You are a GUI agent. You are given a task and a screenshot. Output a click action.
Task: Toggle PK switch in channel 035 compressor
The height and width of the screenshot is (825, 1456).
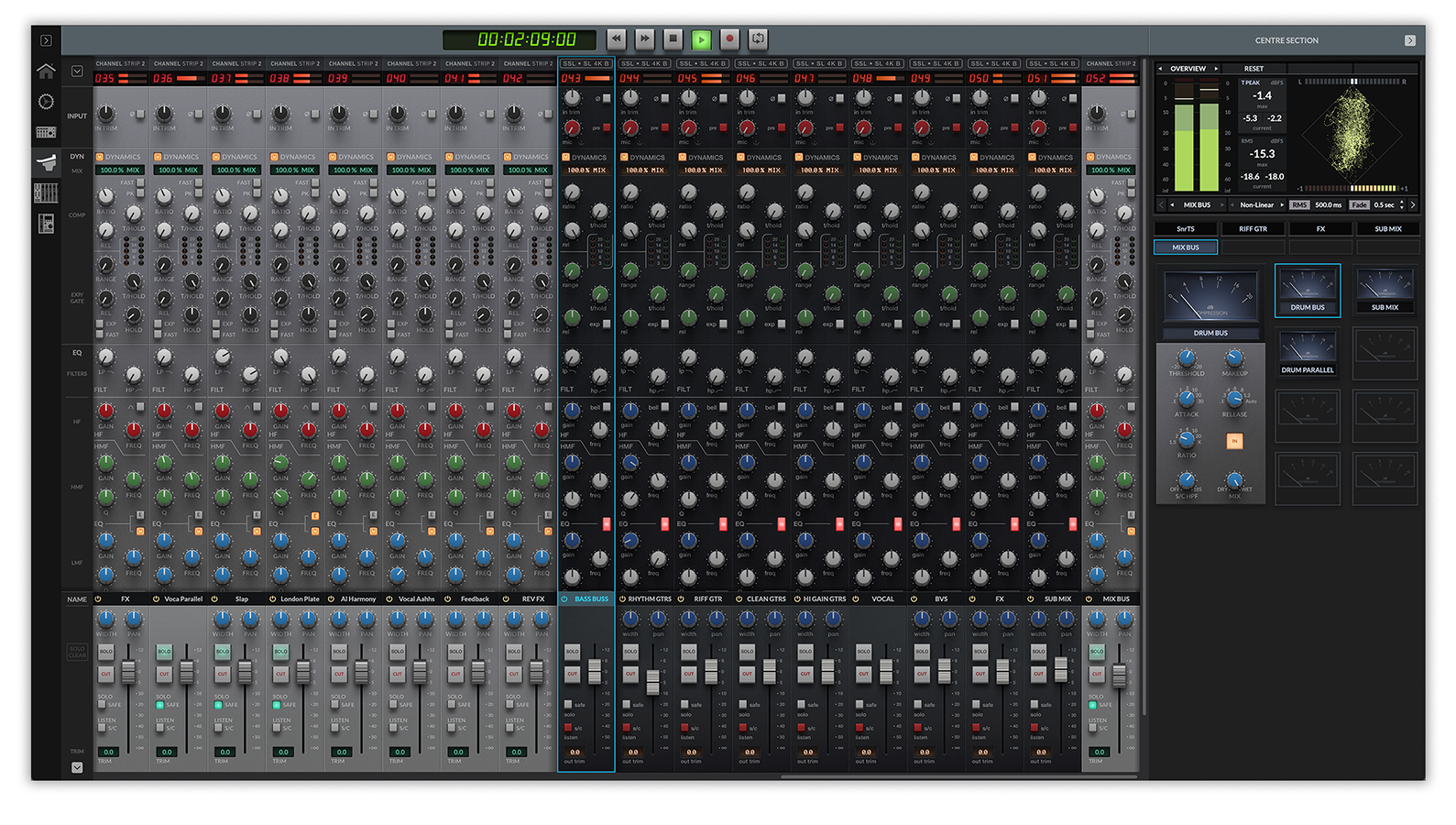coord(139,193)
